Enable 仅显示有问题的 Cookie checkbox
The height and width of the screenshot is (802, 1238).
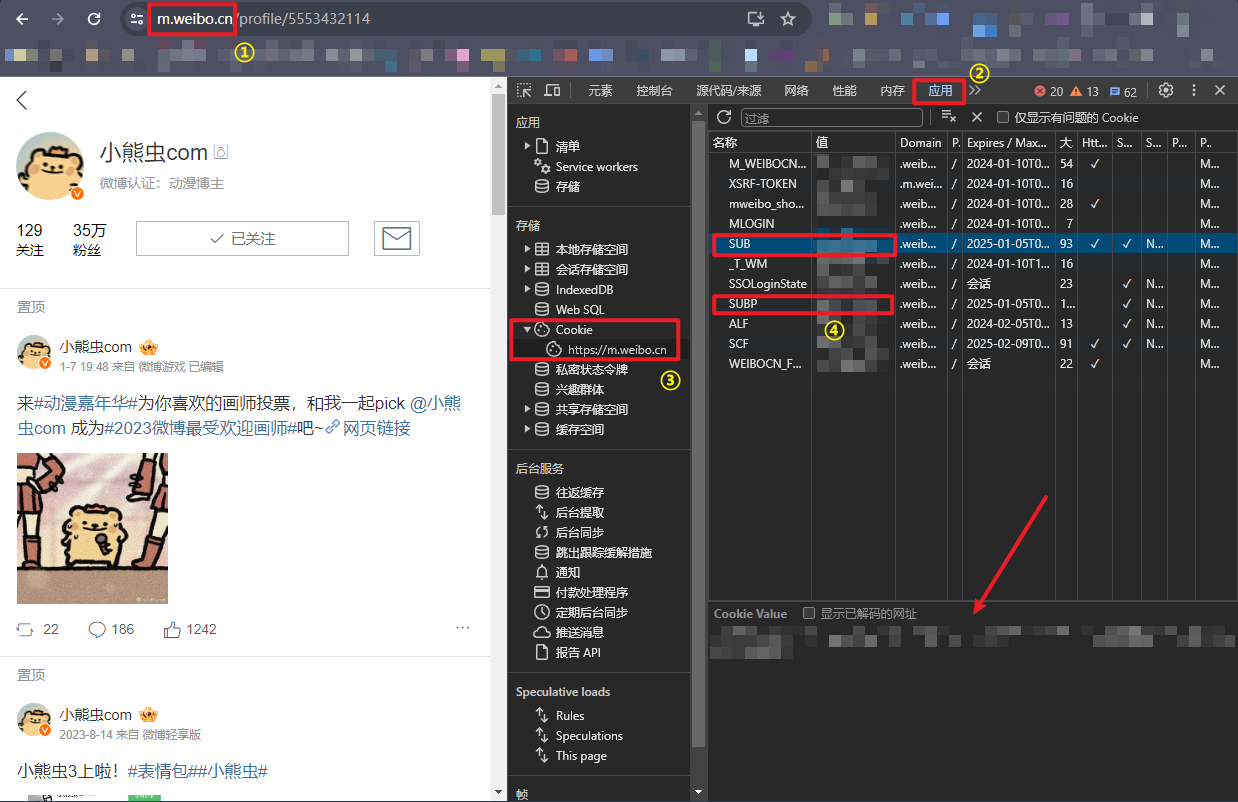click(1001, 117)
